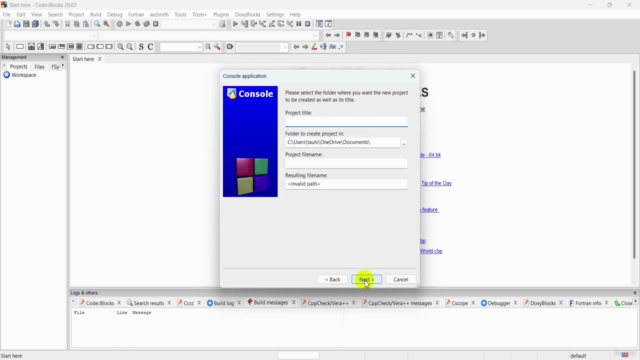Close the Build messages log tab
The width and height of the screenshot is (640, 360).
[x=293, y=303]
